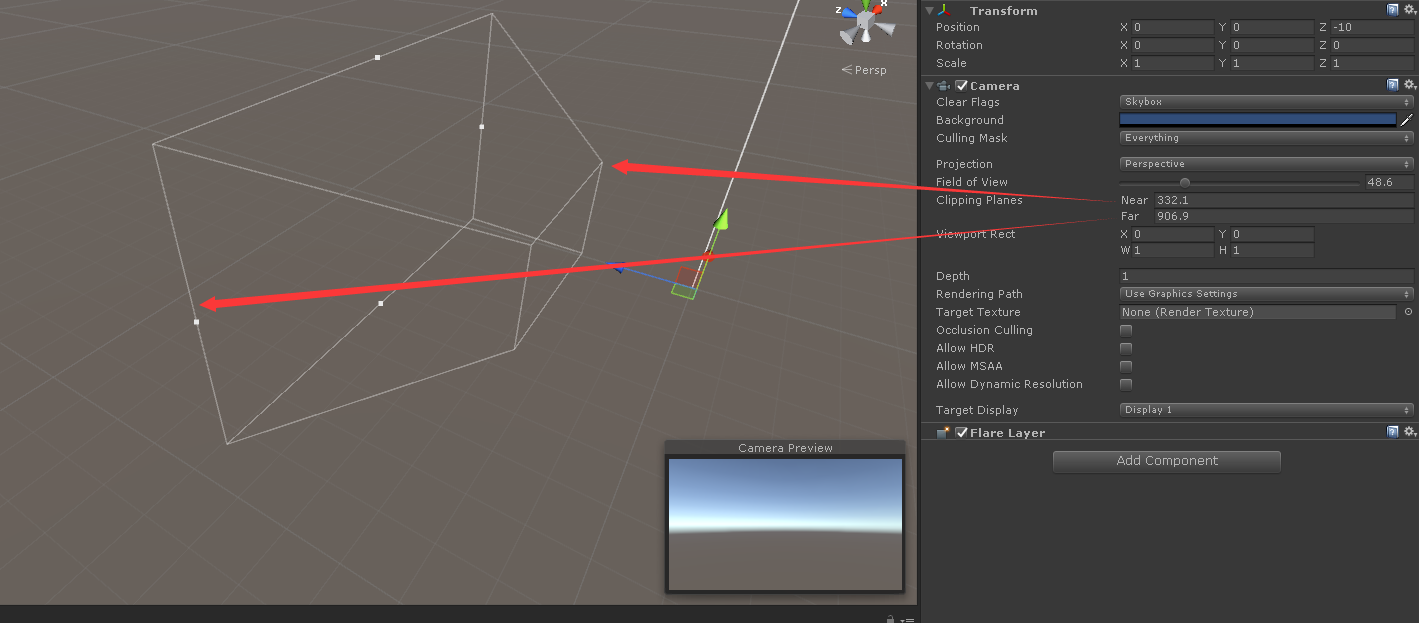Image resolution: width=1419 pixels, height=623 pixels.
Task: Enable the Allow MSAA checkbox
Action: (1126, 366)
